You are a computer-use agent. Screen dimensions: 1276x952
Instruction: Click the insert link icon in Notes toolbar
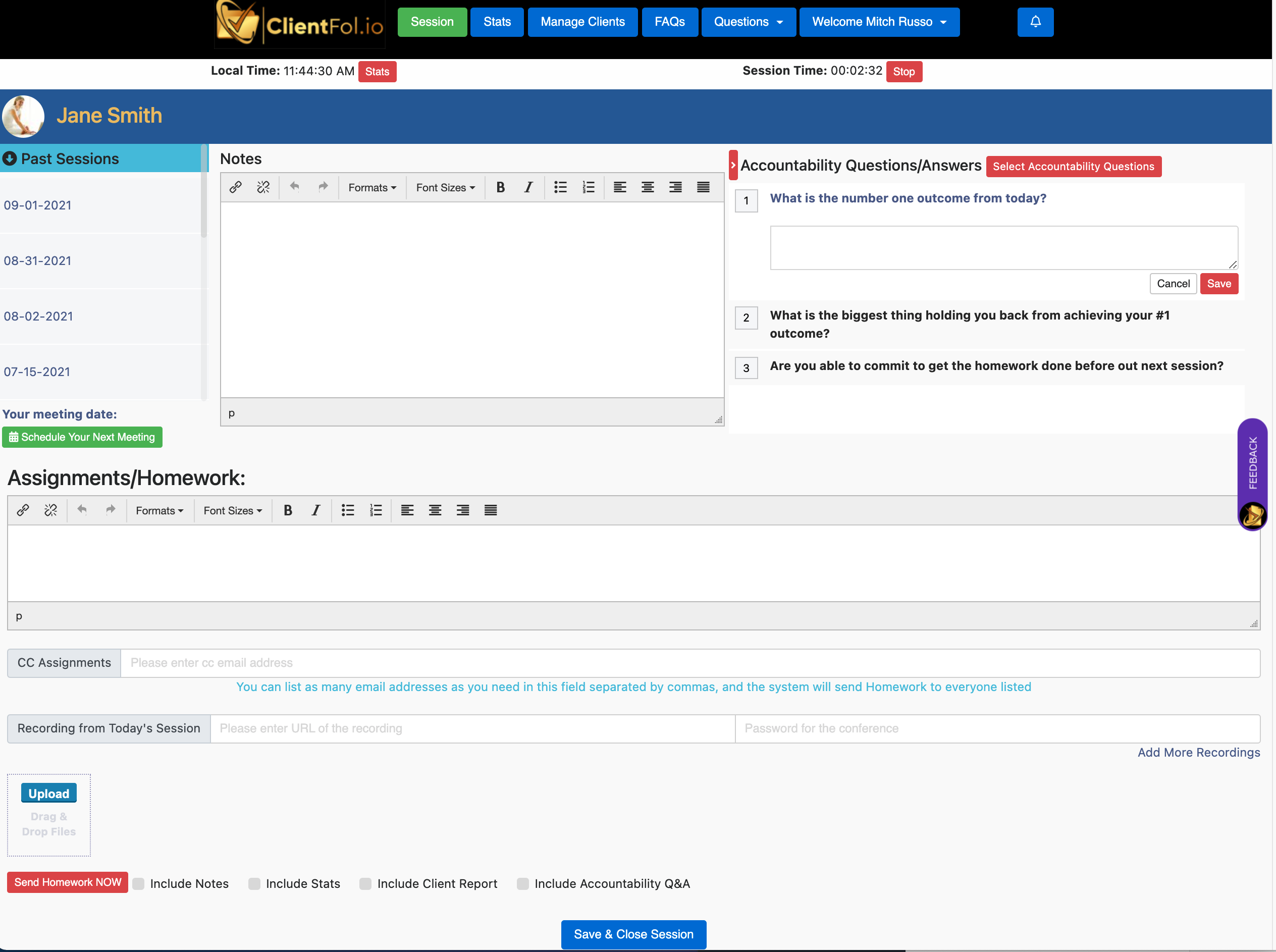[235, 187]
